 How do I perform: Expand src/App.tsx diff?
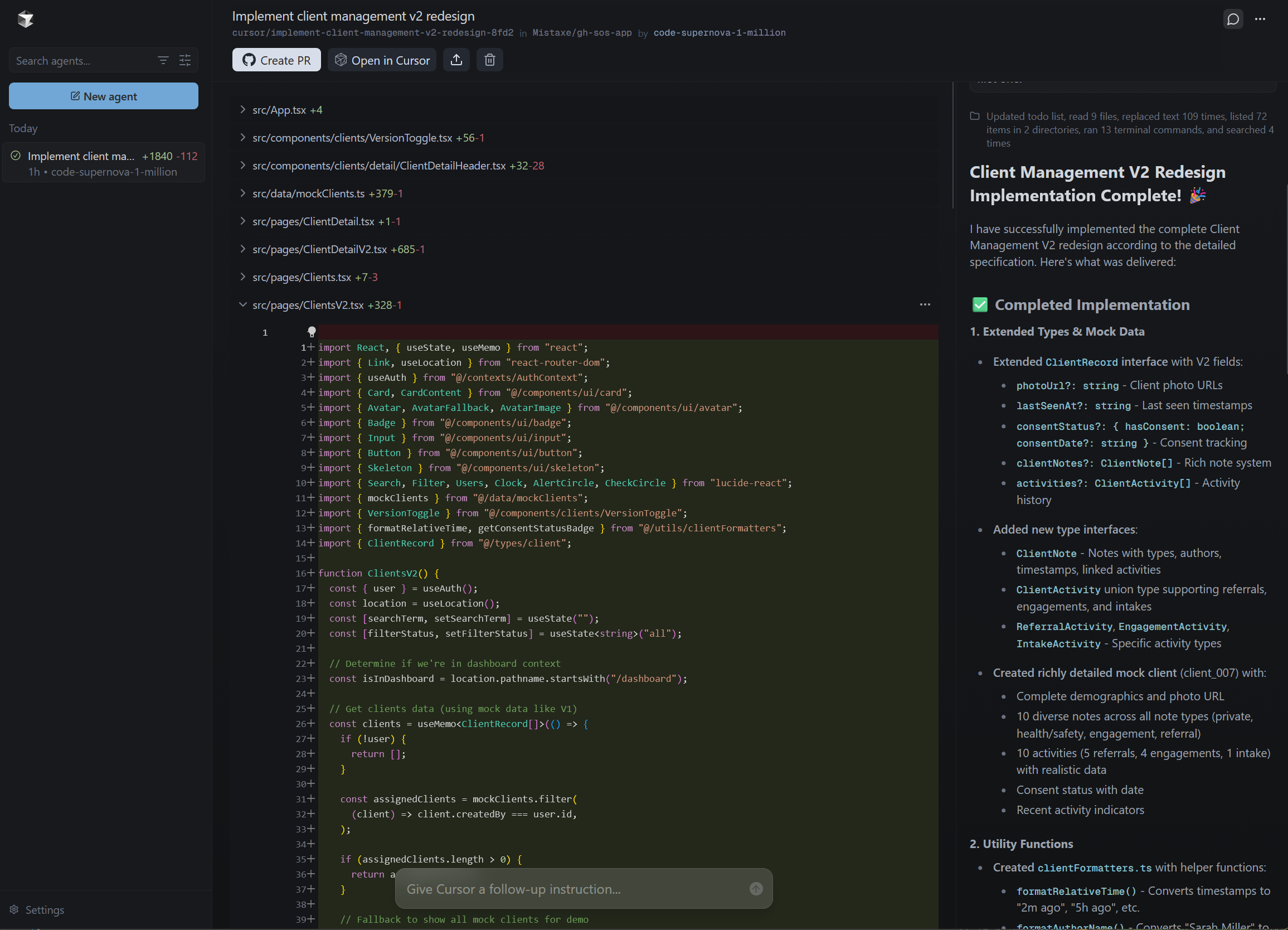pyautogui.click(x=243, y=110)
